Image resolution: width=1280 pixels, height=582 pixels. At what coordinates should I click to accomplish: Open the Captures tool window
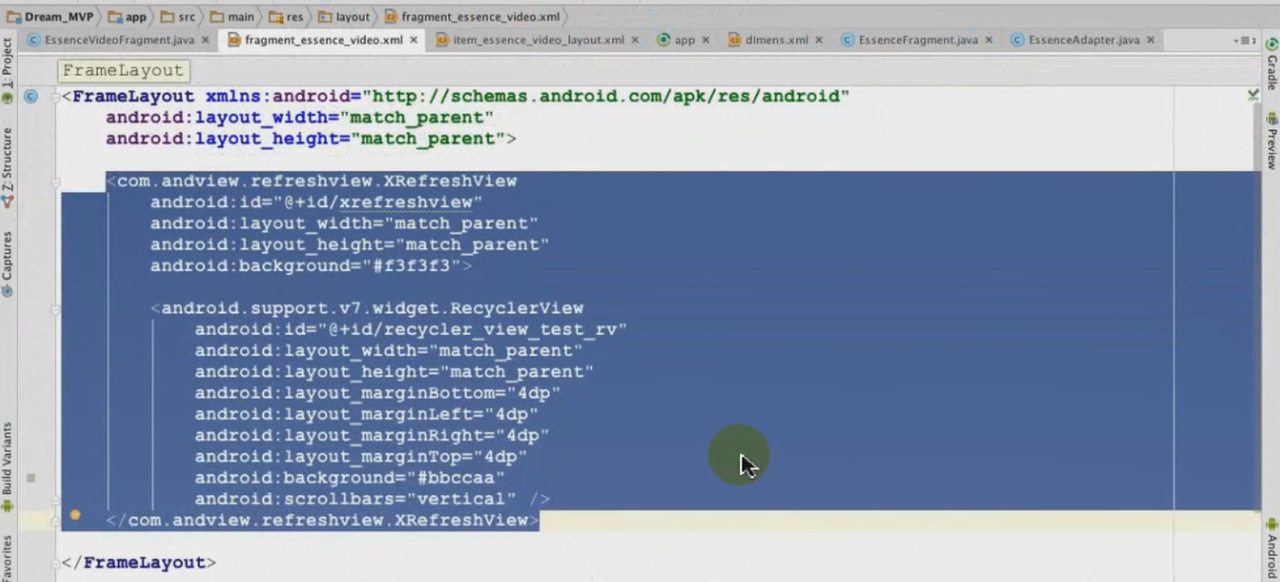7,263
